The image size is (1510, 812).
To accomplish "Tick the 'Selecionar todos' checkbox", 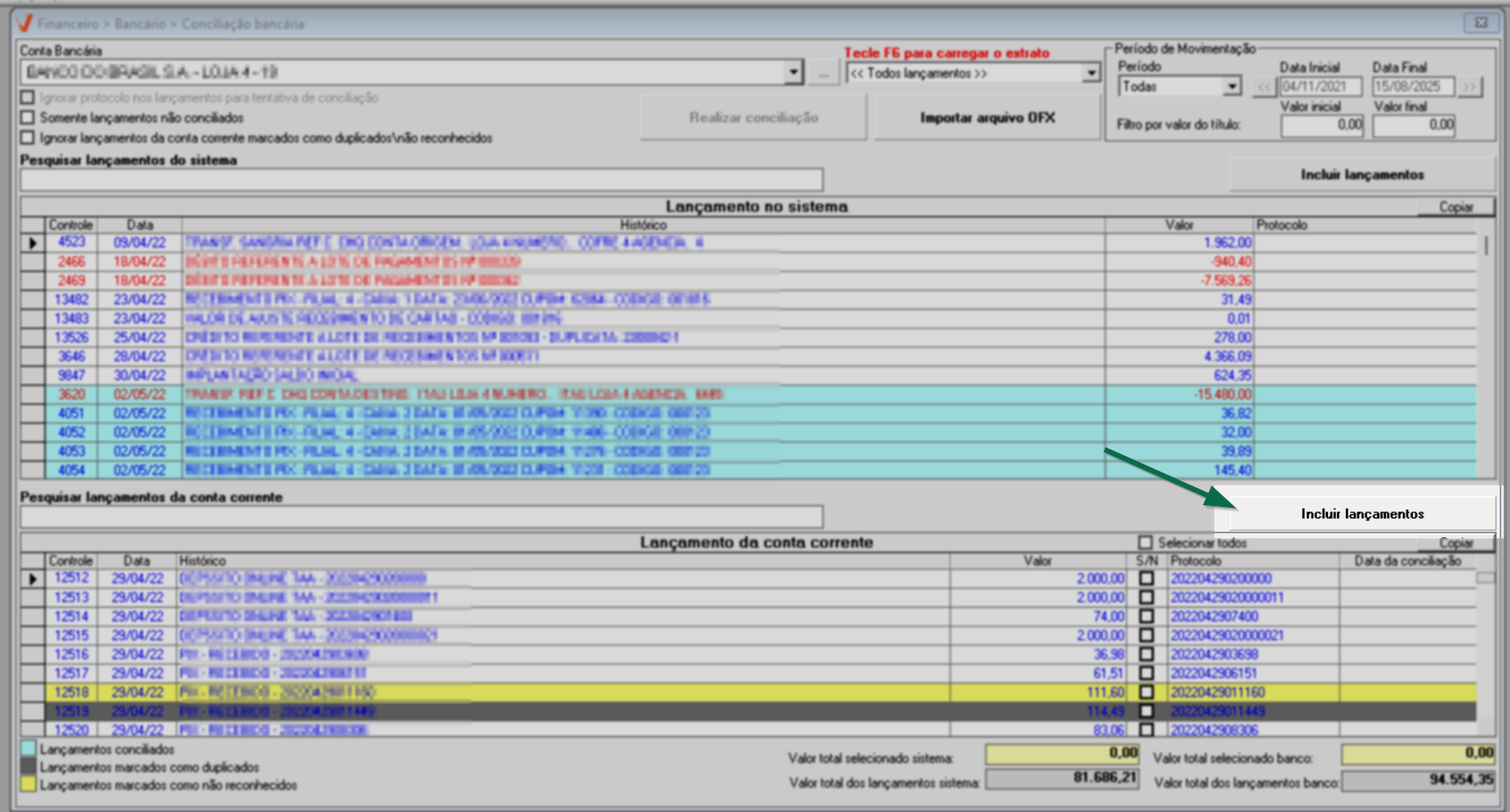I will pyautogui.click(x=1145, y=543).
